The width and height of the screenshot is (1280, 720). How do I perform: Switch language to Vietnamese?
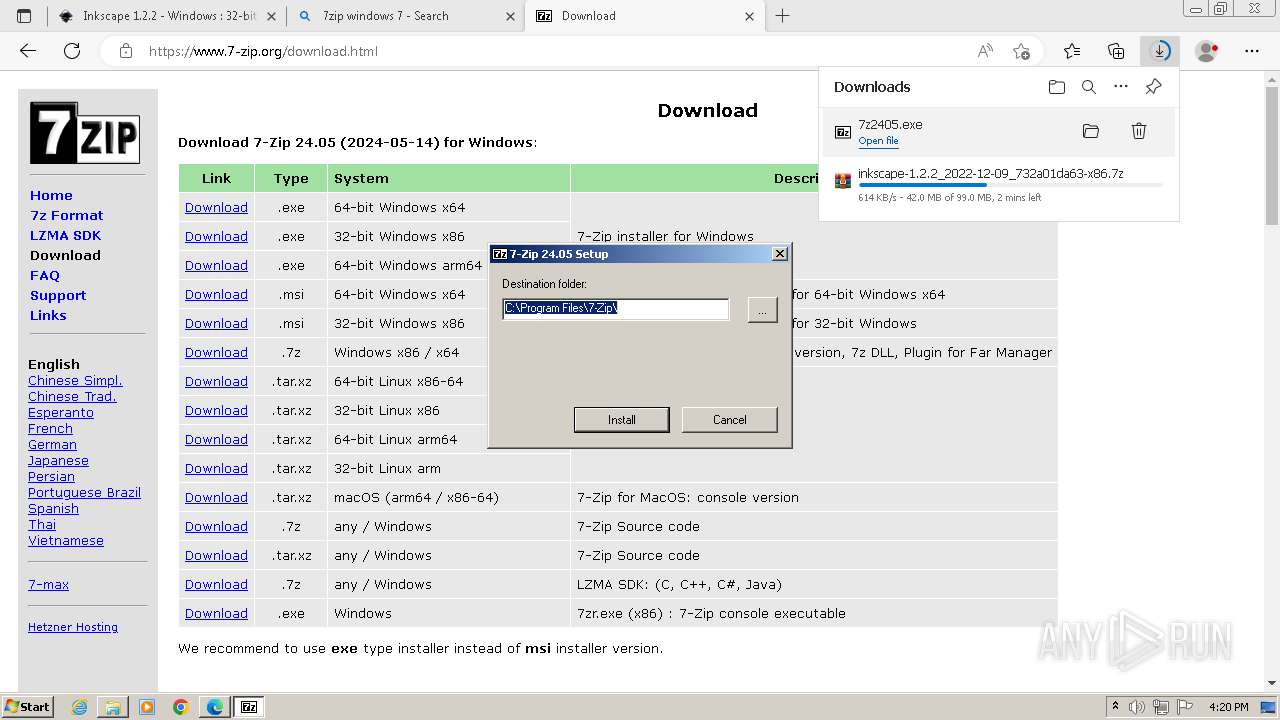[66, 540]
